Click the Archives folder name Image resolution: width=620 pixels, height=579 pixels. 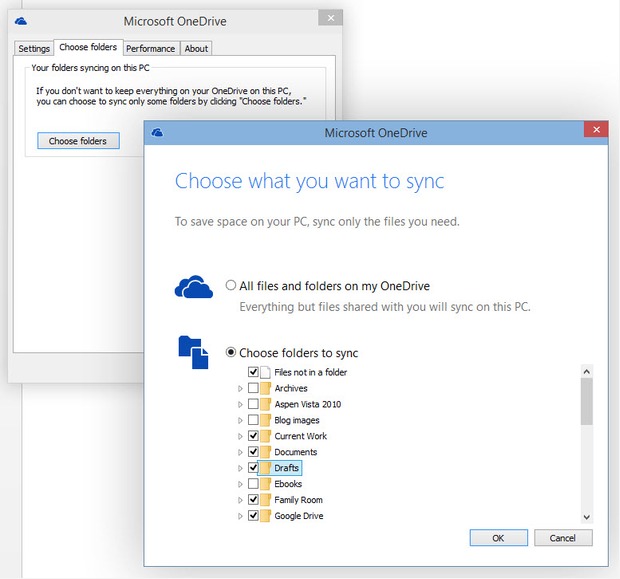[x=291, y=388]
